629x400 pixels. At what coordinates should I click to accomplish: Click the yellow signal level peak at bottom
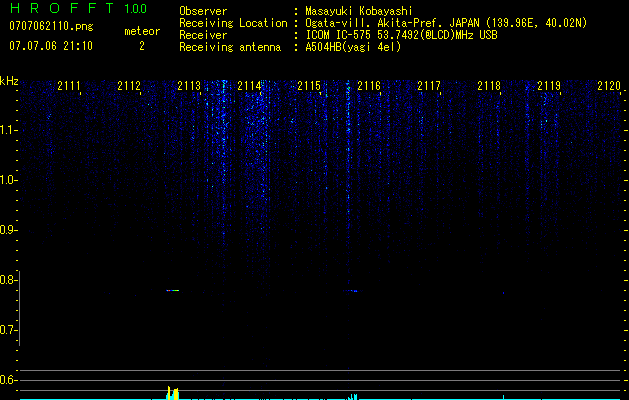tap(172, 393)
